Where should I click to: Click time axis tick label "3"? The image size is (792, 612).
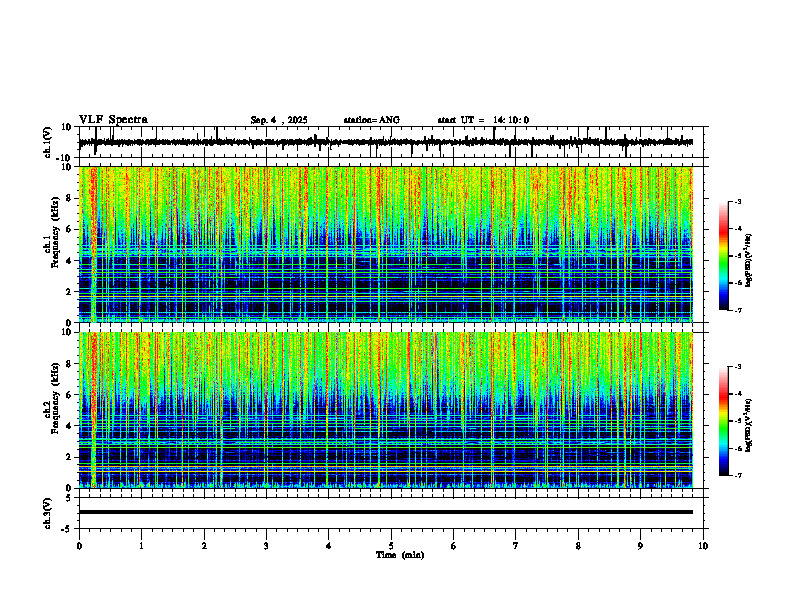(266, 546)
